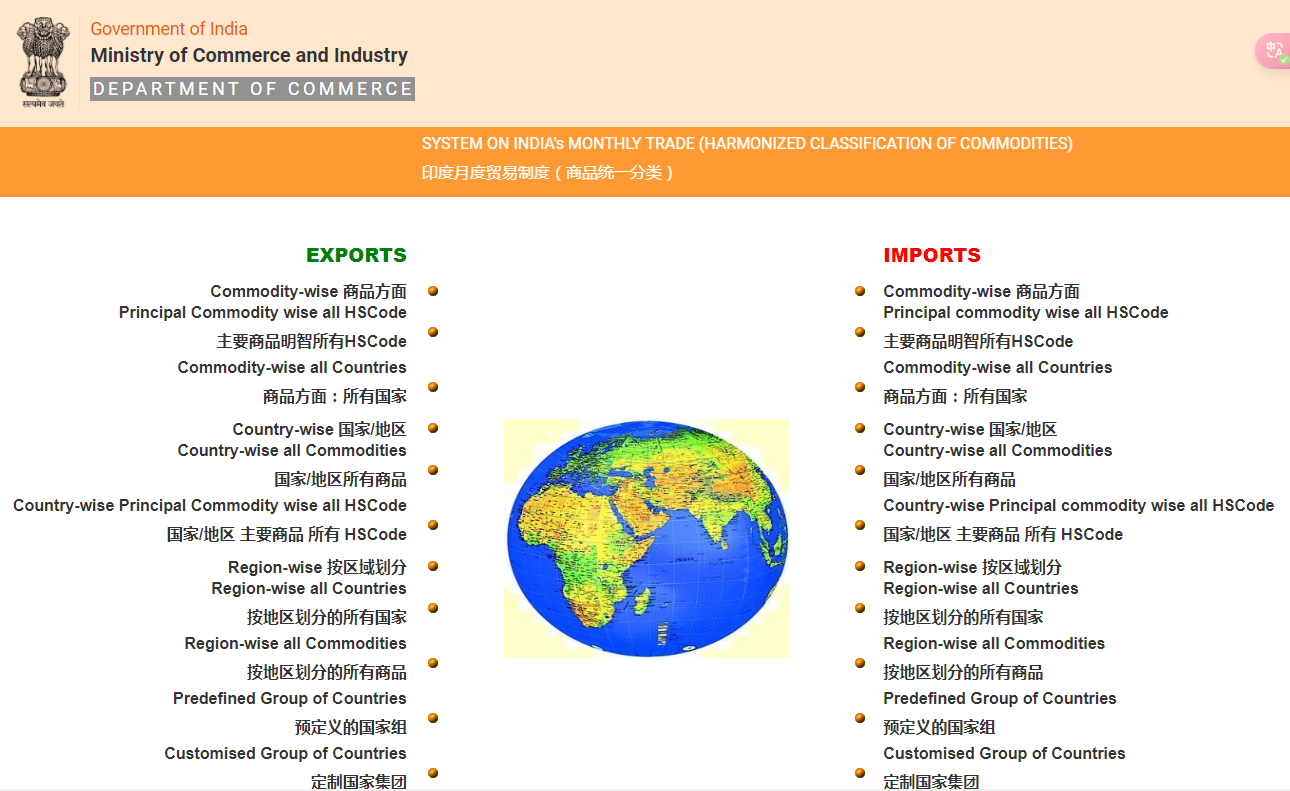Select bullet beside Exports Region-wise all Countries
1290x791 pixels.
click(x=433, y=608)
